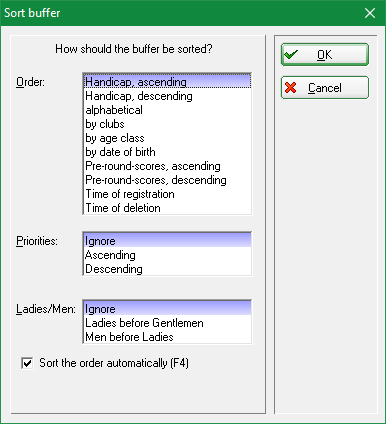
Task: Set Priorities to Descending
Action: pos(167,269)
